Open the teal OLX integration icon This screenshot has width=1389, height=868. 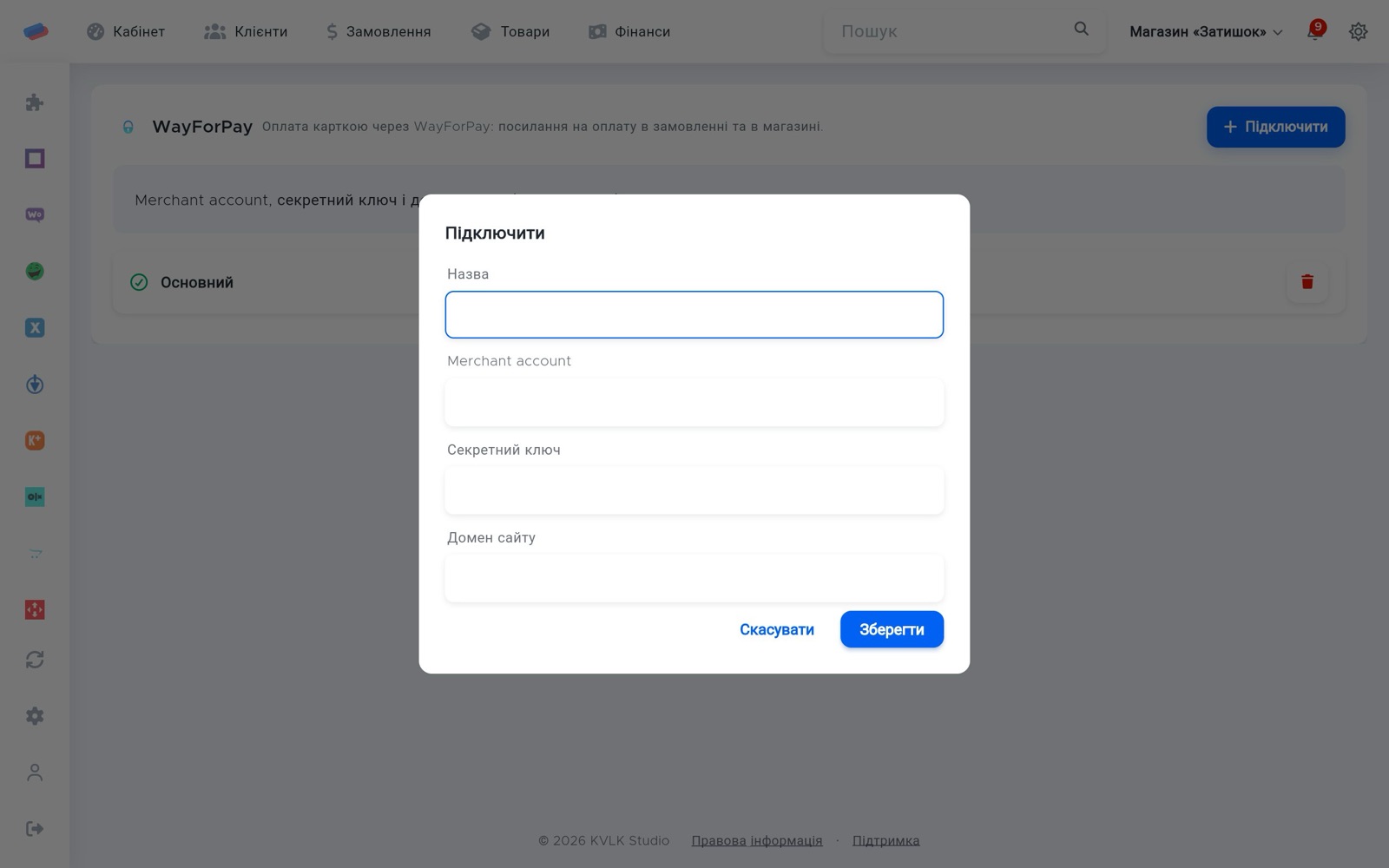35,497
